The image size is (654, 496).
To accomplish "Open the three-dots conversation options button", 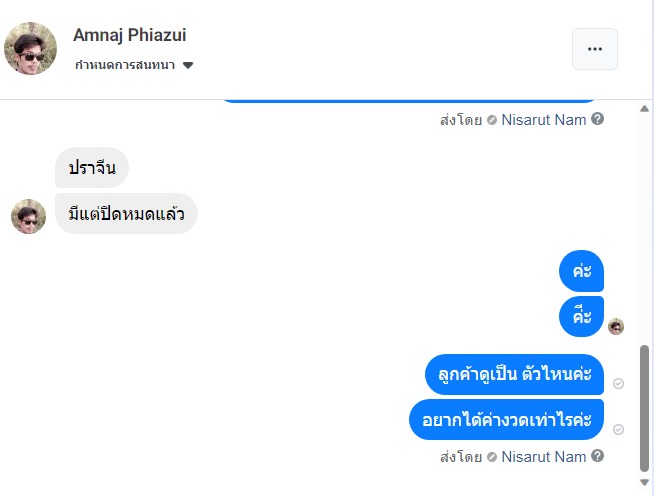I will tap(594, 49).
